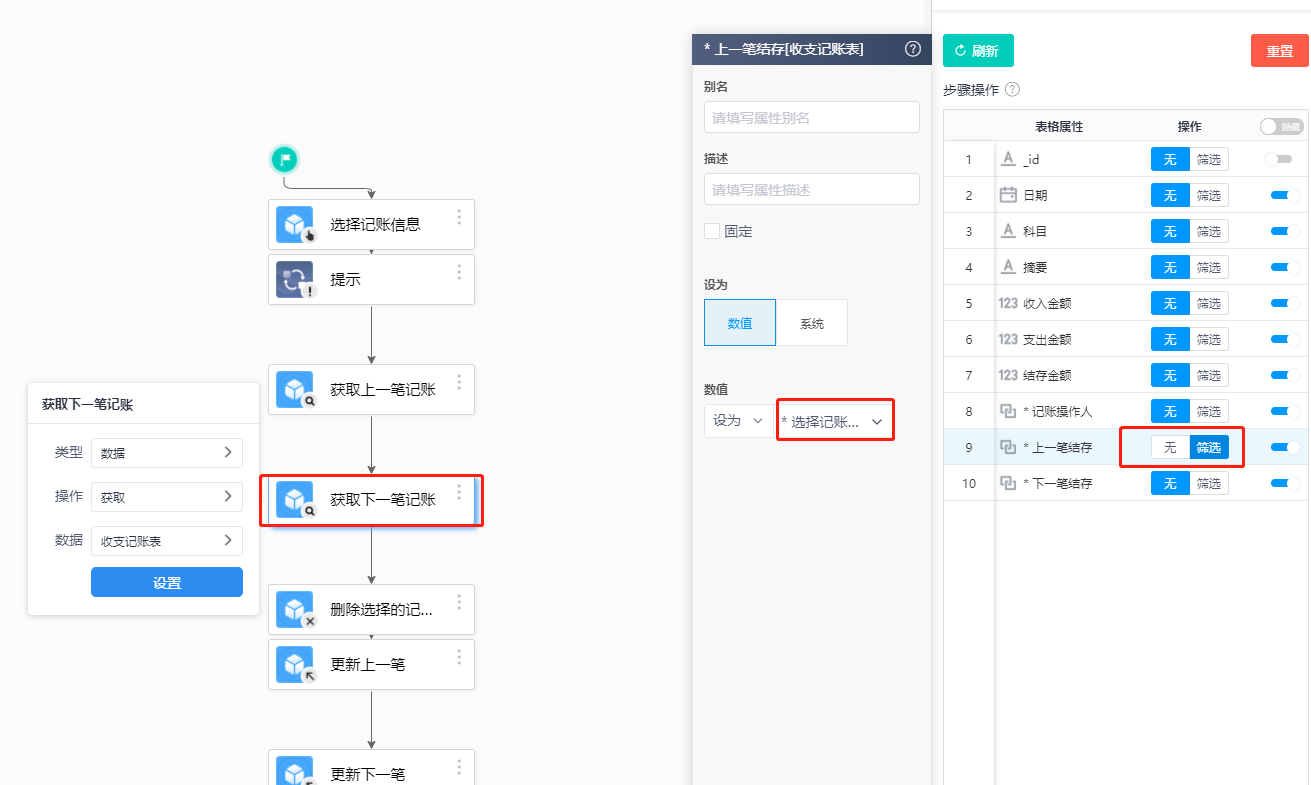The width and height of the screenshot is (1311, 785).
Task: Open the three-dot menu on 获取下一笔记账 node
Action: [459, 492]
